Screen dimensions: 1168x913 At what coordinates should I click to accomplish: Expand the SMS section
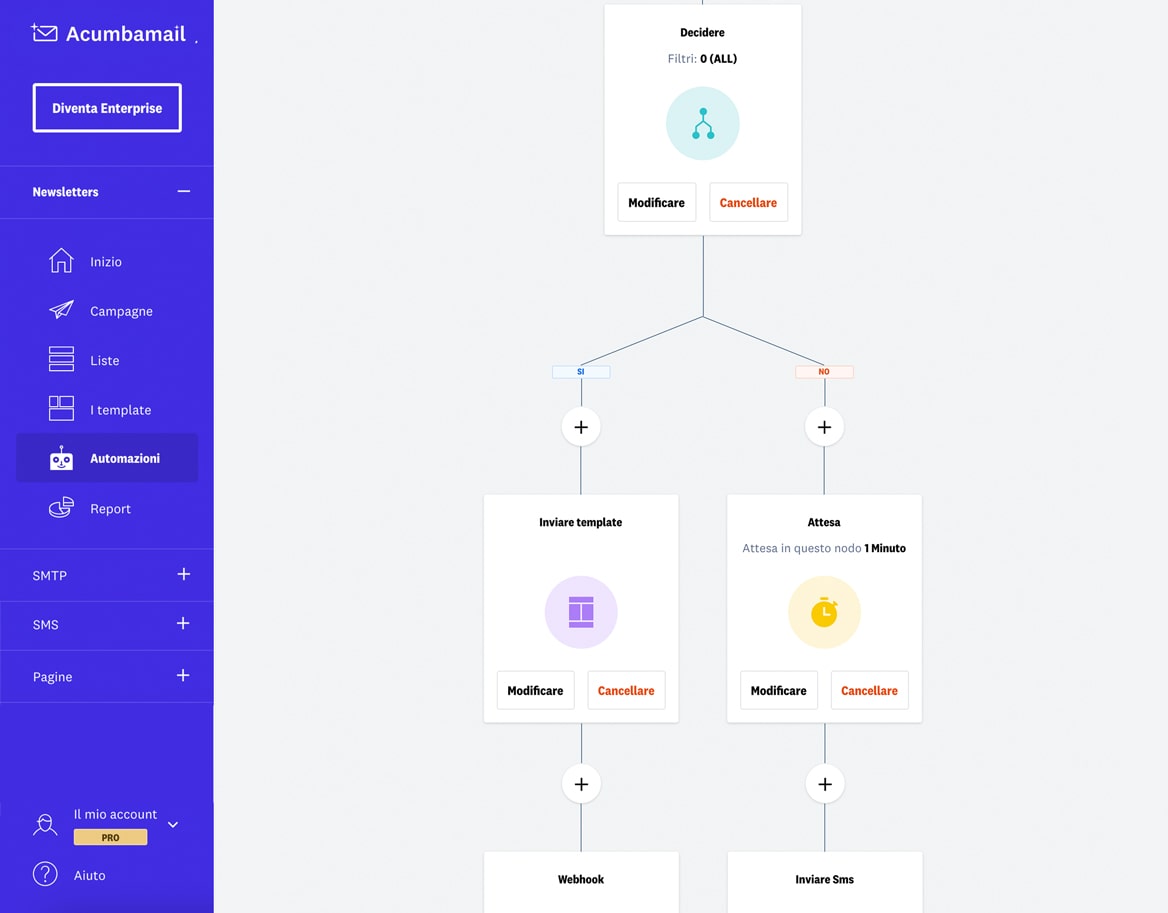tap(183, 624)
